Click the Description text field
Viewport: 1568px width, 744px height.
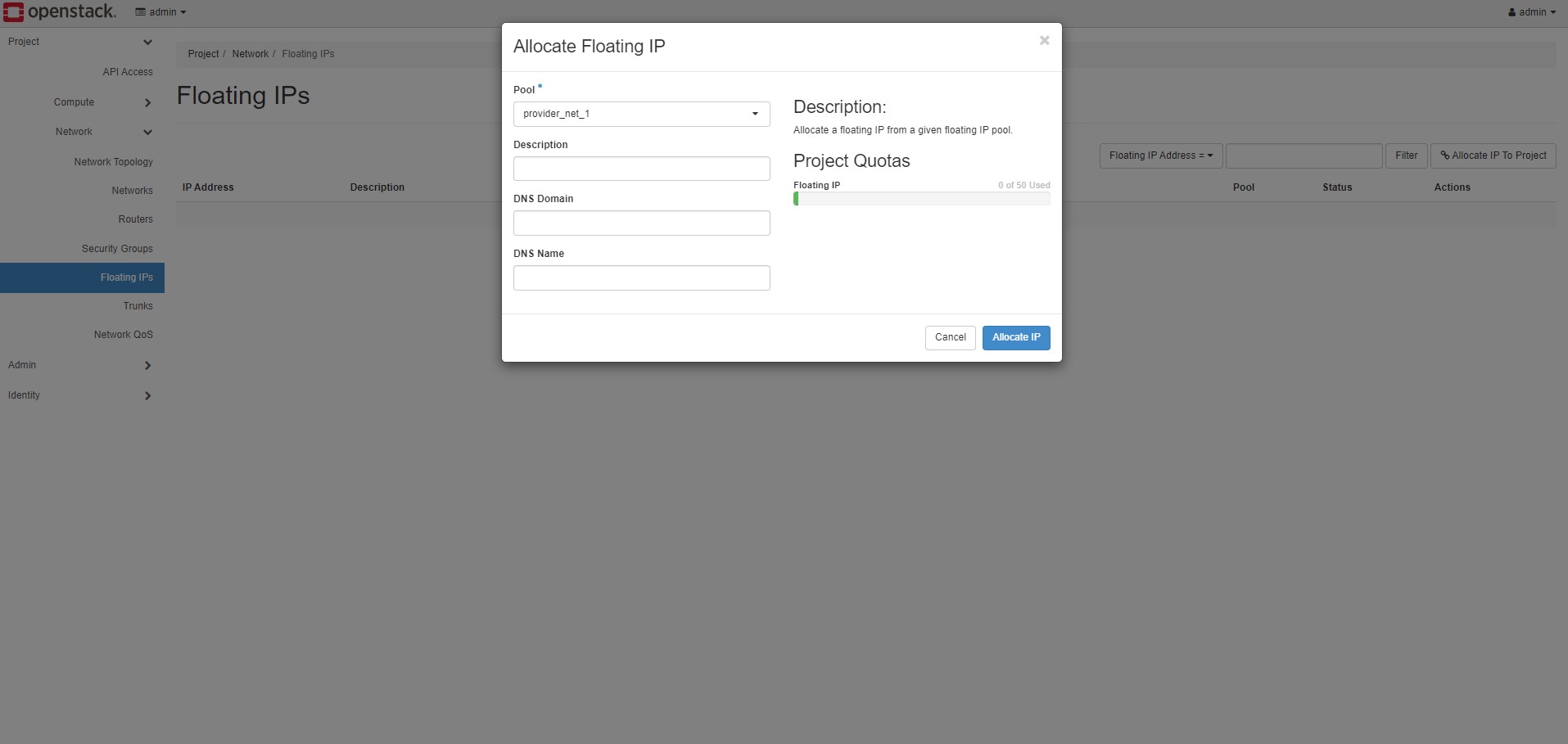(641, 169)
